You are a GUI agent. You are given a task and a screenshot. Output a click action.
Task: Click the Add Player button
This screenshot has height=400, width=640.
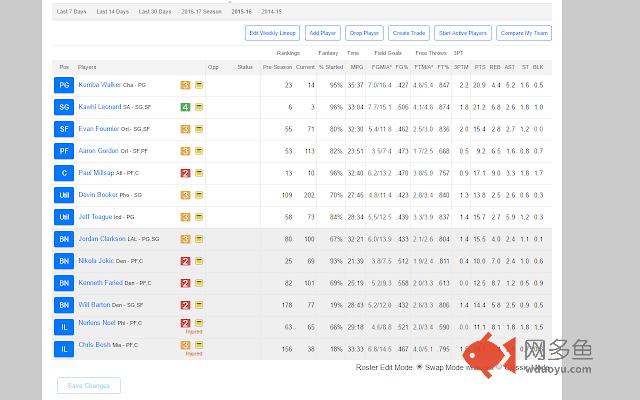[x=322, y=33]
